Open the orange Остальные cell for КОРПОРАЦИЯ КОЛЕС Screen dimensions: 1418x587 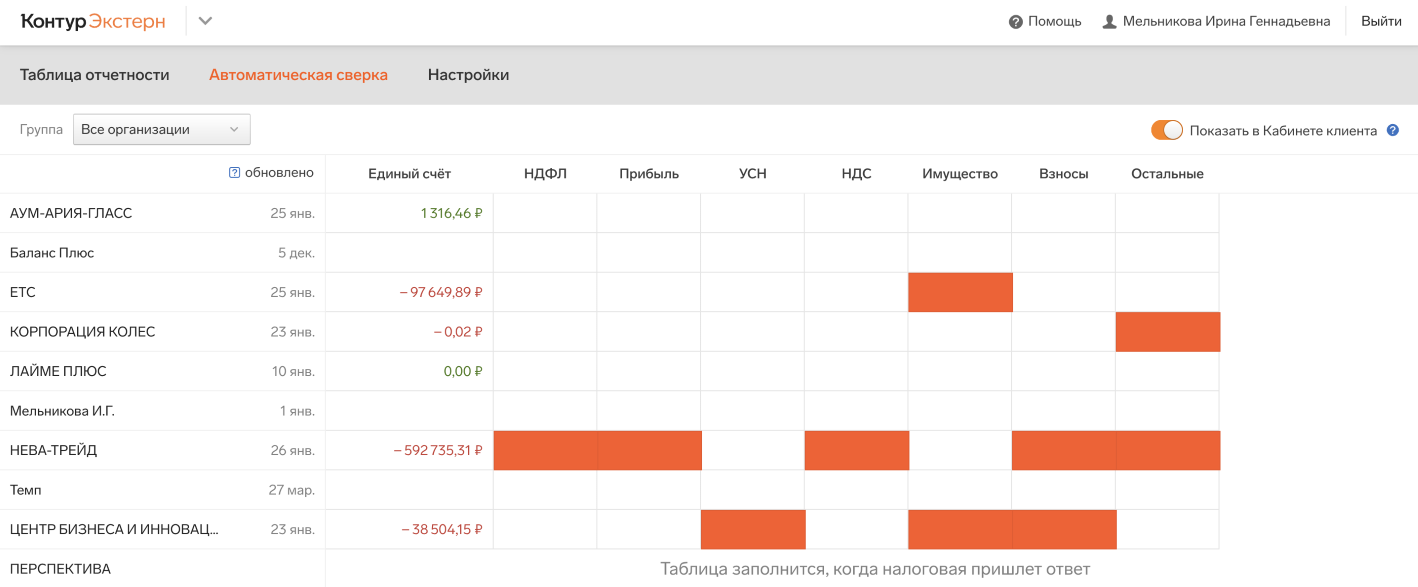click(1168, 332)
